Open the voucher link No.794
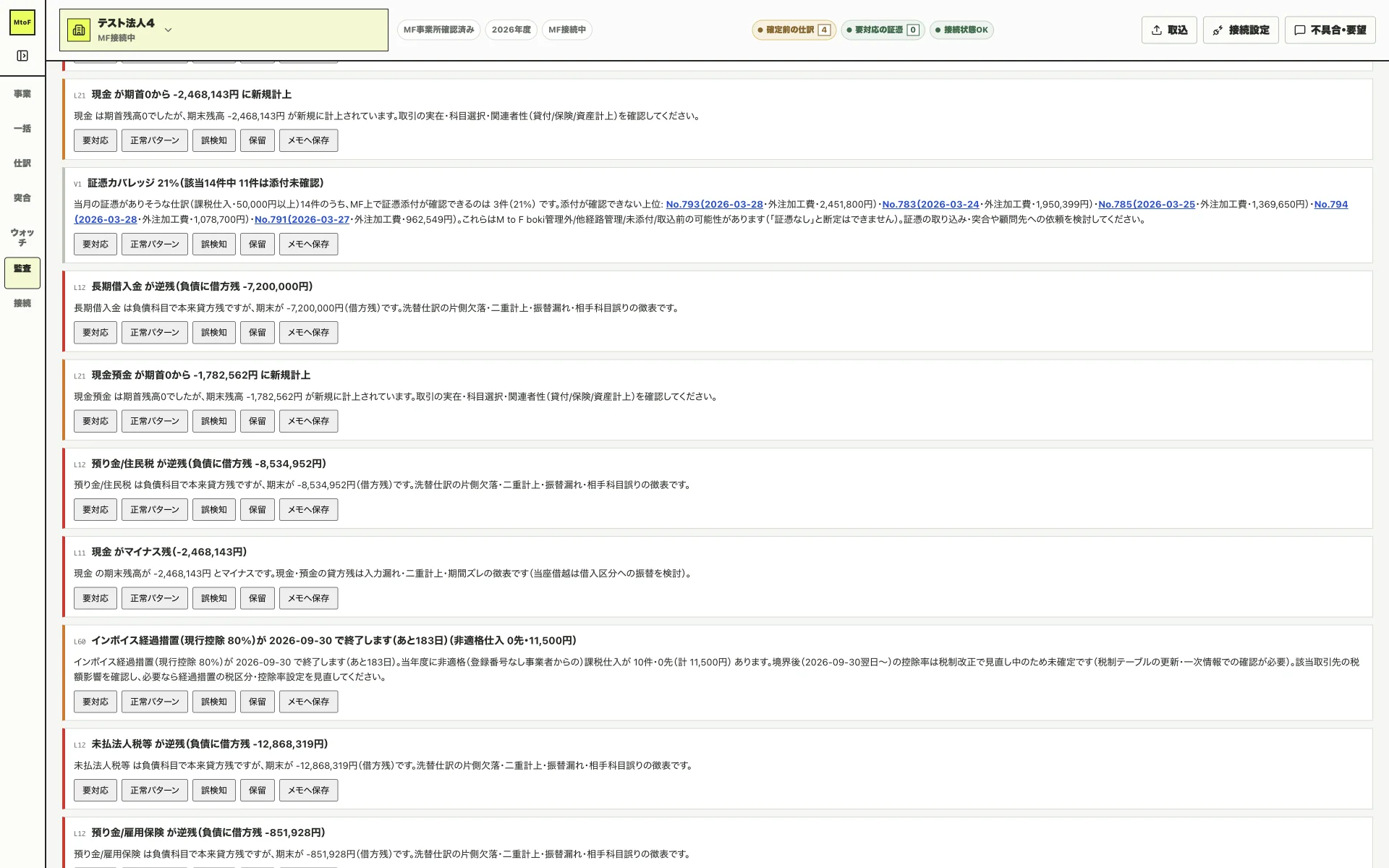 coord(1331,204)
